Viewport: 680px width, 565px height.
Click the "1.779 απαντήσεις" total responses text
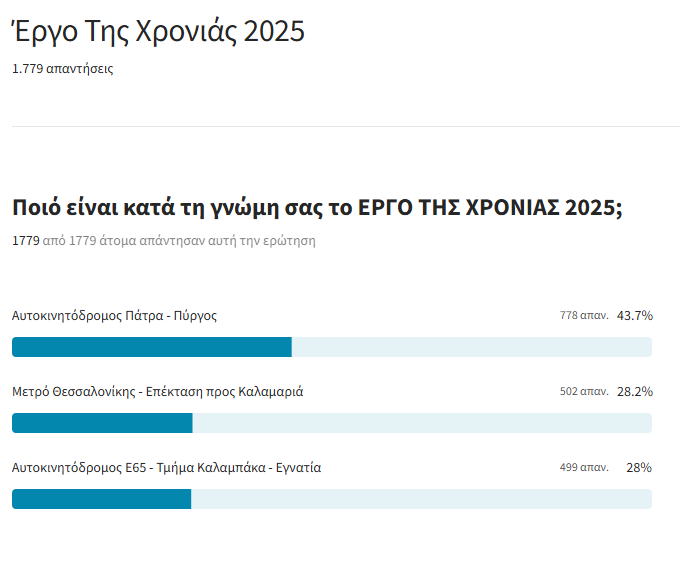pos(62,70)
